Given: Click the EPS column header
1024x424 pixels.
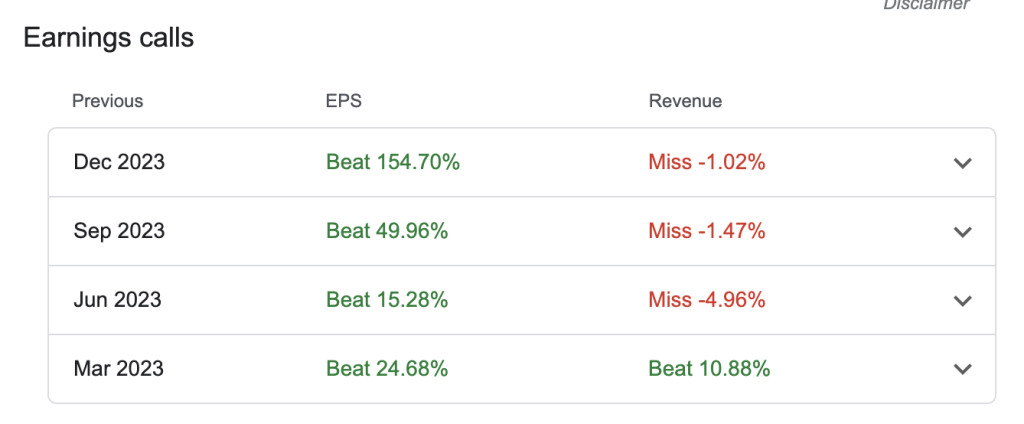Looking at the screenshot, I should coord(342,101).
